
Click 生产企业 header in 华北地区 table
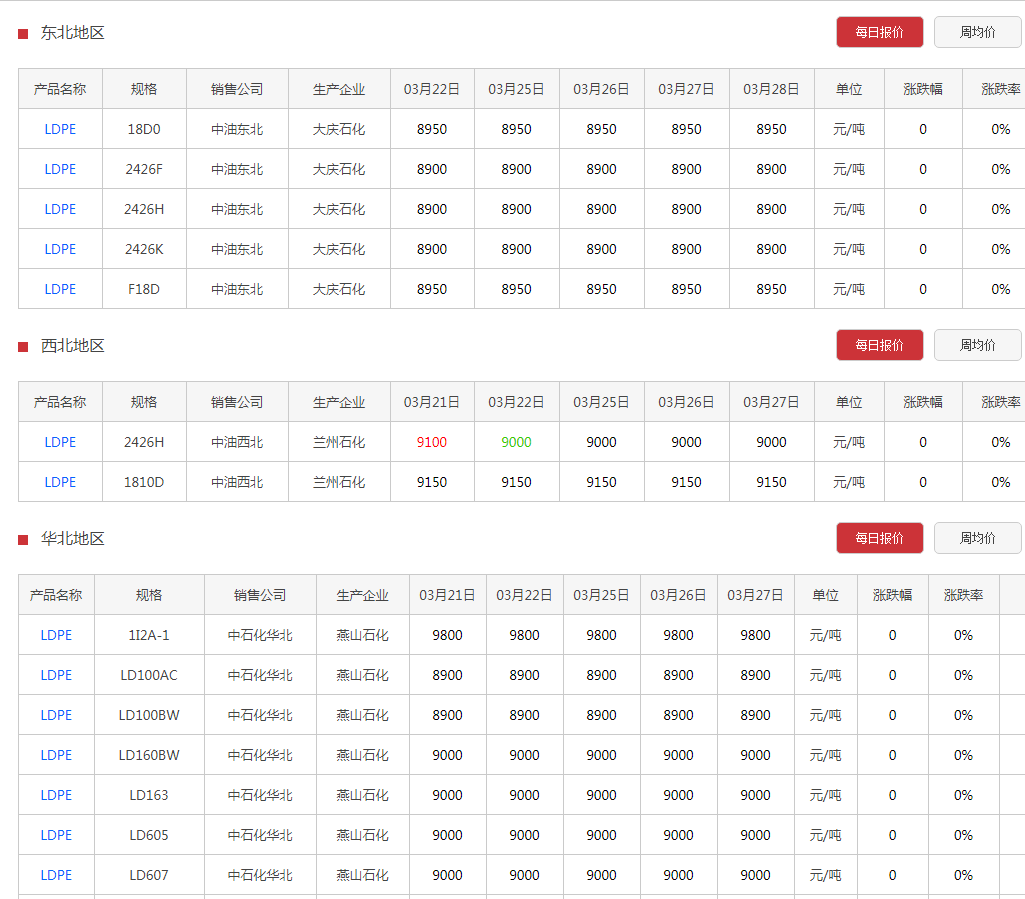(362, 595)
